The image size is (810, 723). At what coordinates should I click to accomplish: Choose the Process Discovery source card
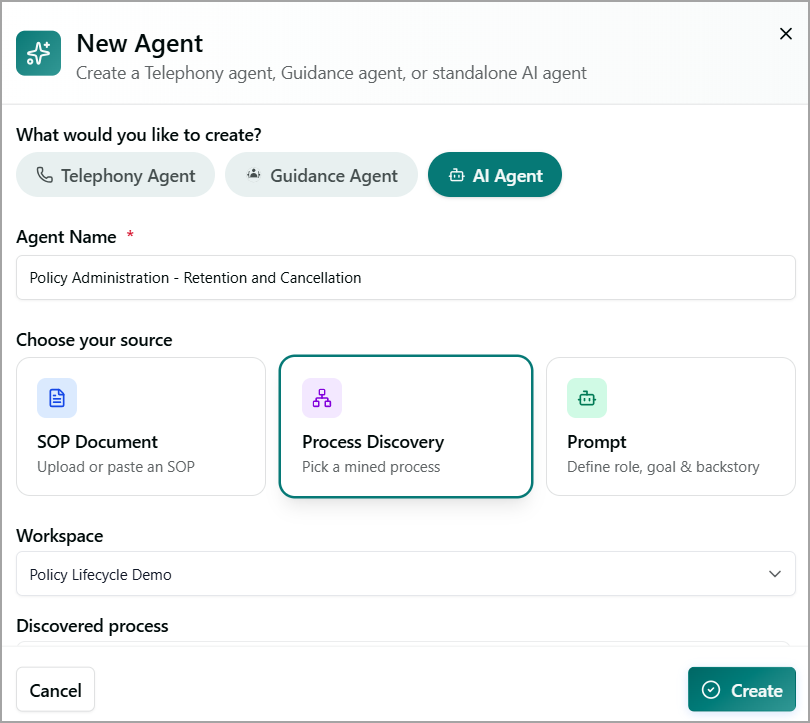[406, 427]
